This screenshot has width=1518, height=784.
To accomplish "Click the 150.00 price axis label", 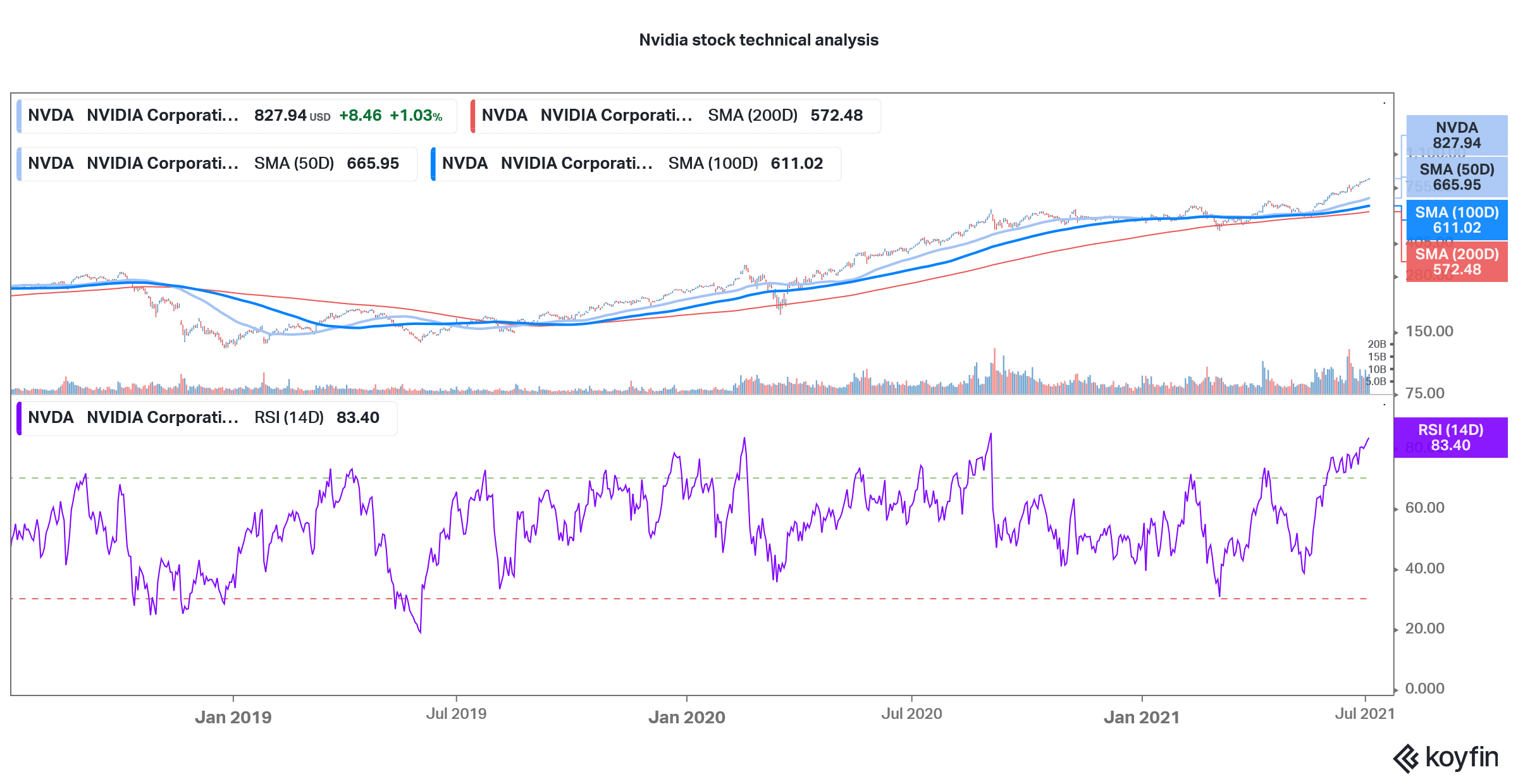I will [1429, 331].
